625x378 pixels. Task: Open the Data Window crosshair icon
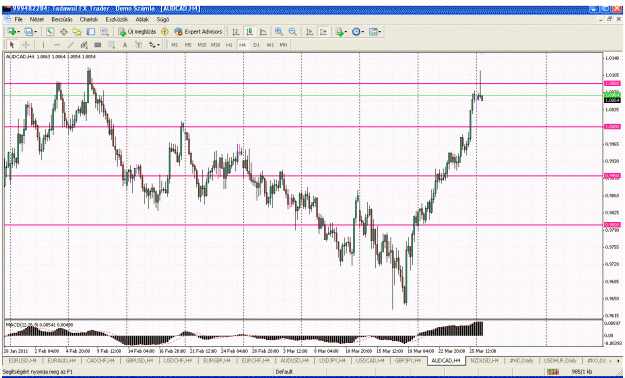point(63,32)
